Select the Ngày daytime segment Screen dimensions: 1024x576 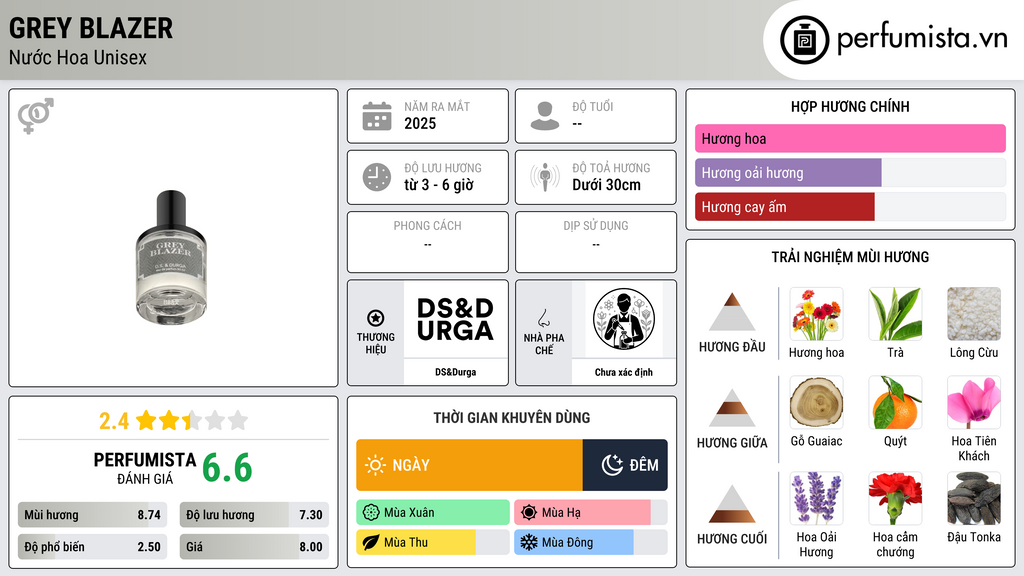(470, 465)
